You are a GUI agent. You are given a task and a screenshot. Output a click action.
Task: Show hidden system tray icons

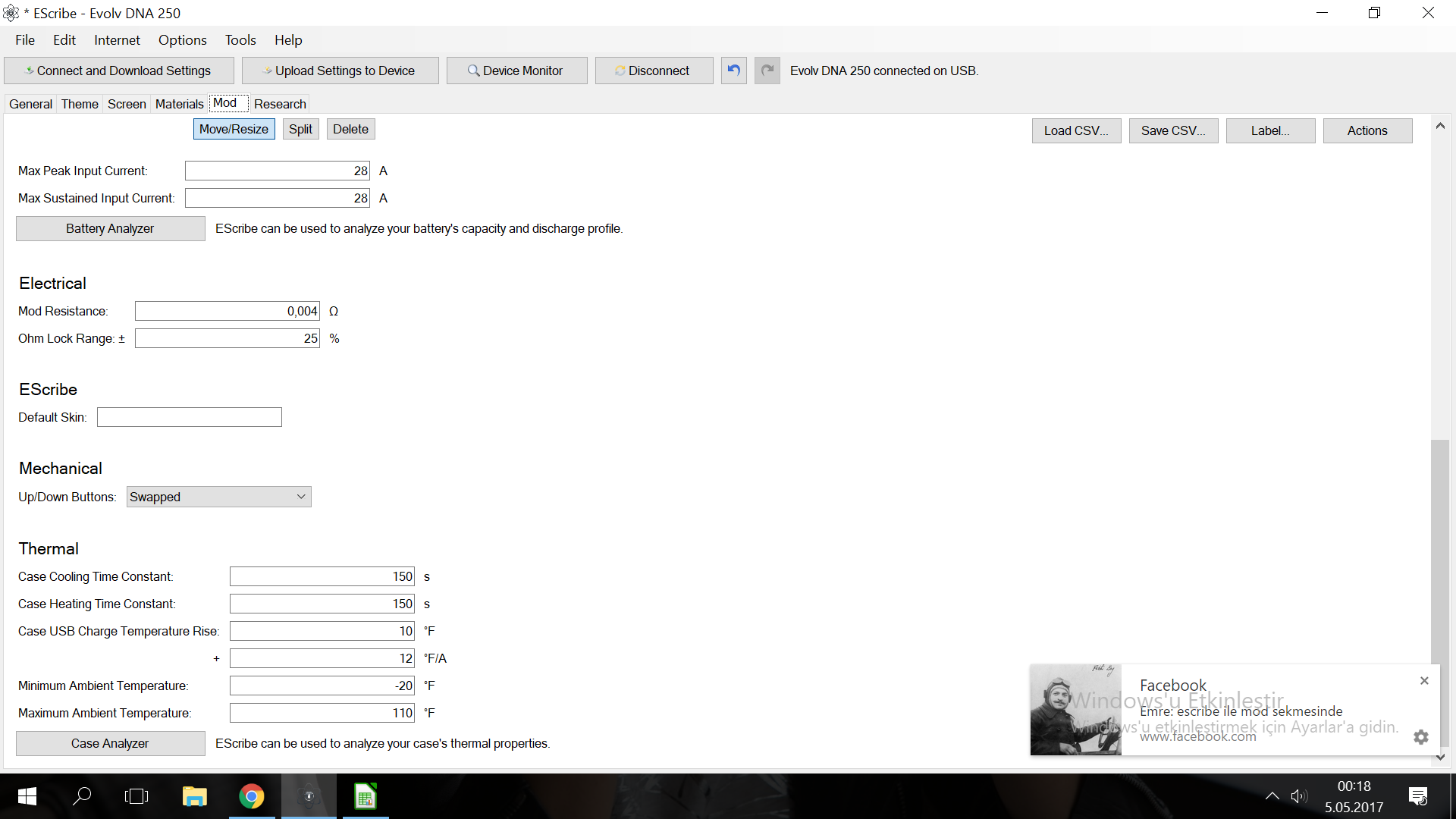[1272, 796]
